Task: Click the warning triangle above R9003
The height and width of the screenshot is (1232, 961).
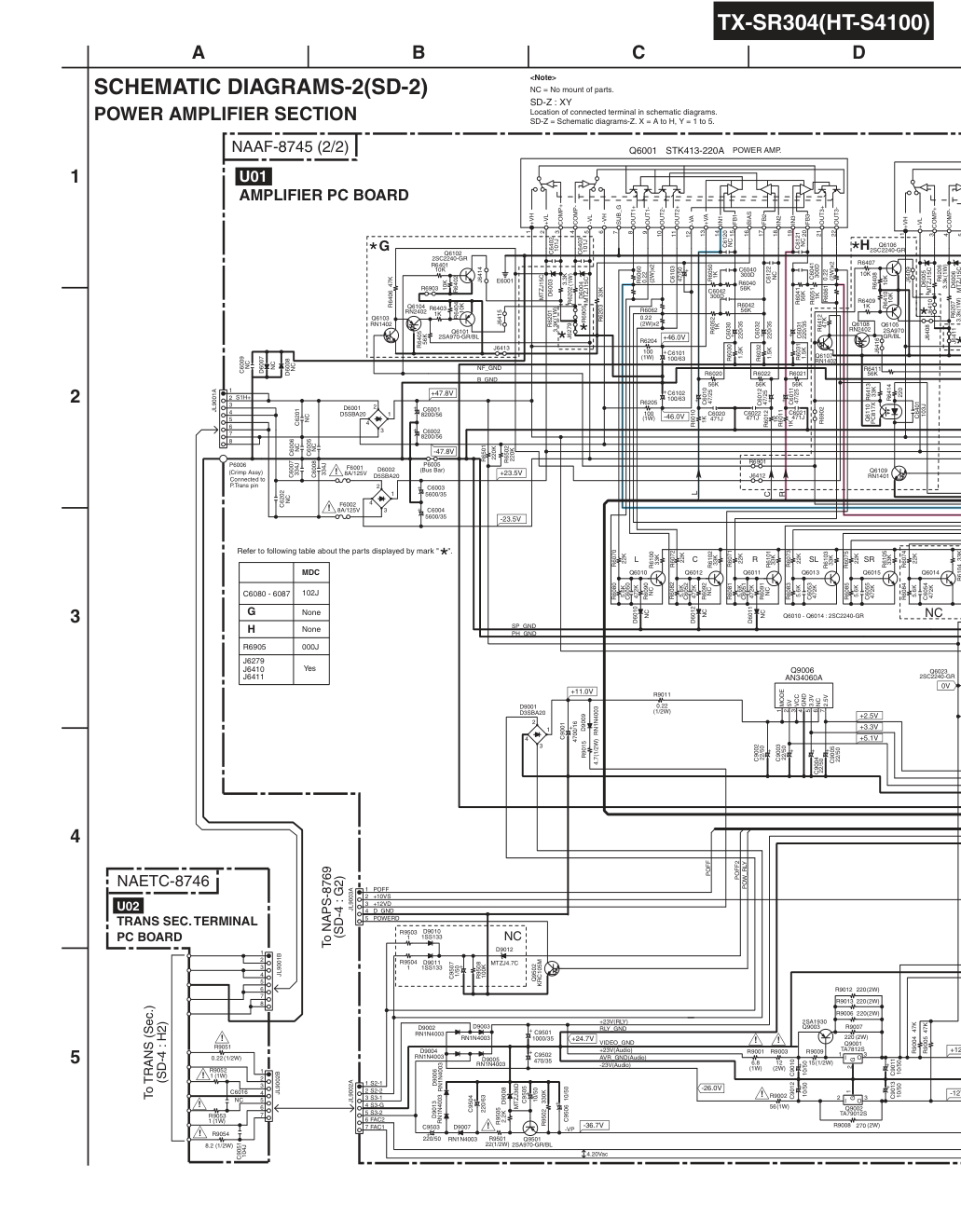Action: 778,1039
